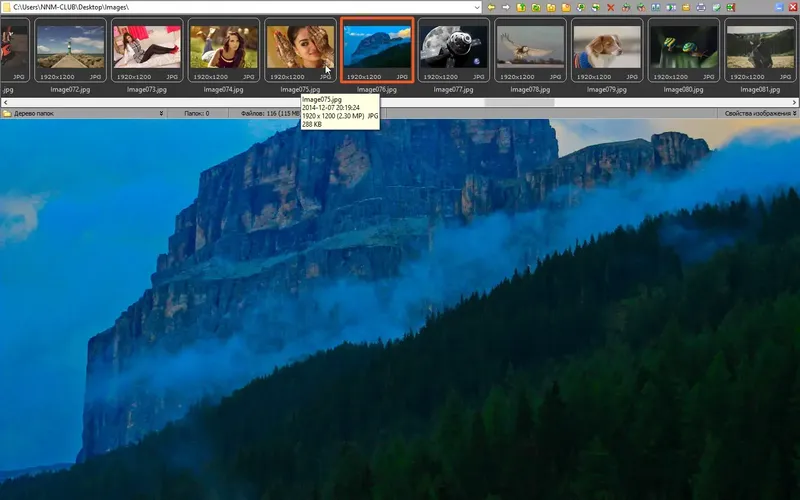Delete the file with the red X
Viewport: 800px width, 500px height.
point(611,8)
